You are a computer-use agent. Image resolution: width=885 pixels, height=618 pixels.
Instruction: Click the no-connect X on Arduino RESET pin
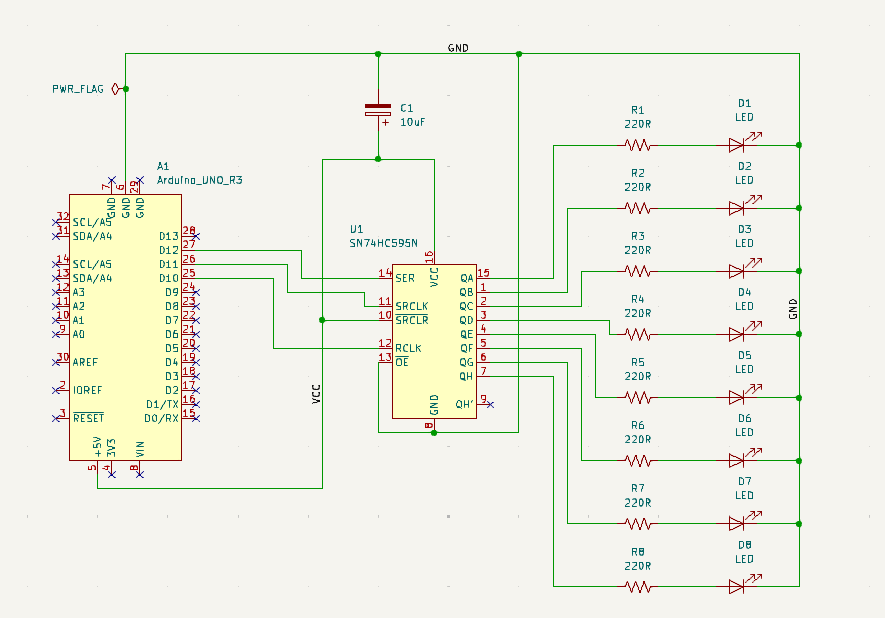click(56, 418)
